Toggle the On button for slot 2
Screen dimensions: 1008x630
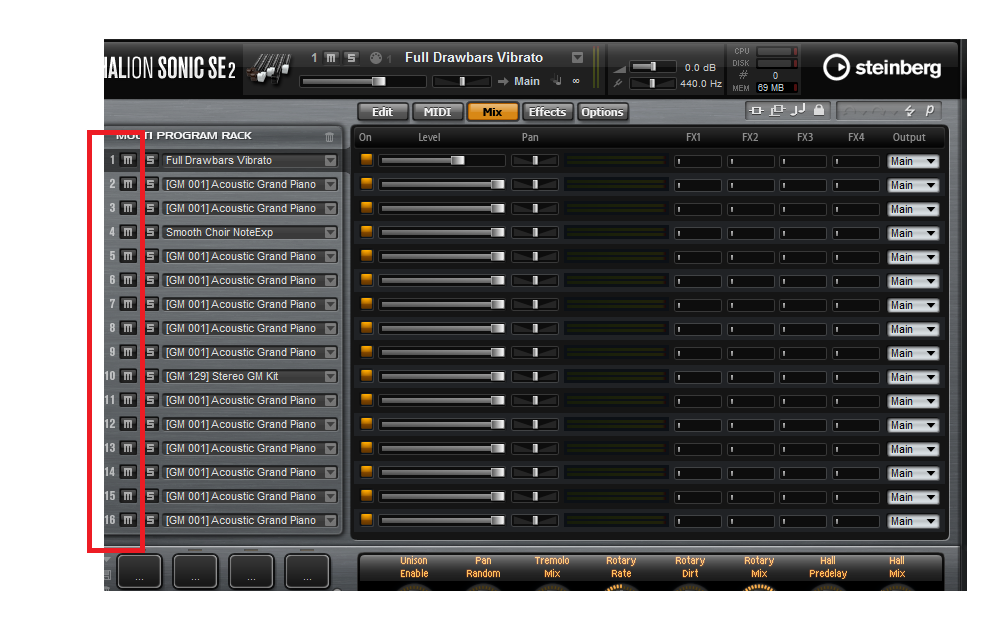pyautogui.click(x=366, y=184)
